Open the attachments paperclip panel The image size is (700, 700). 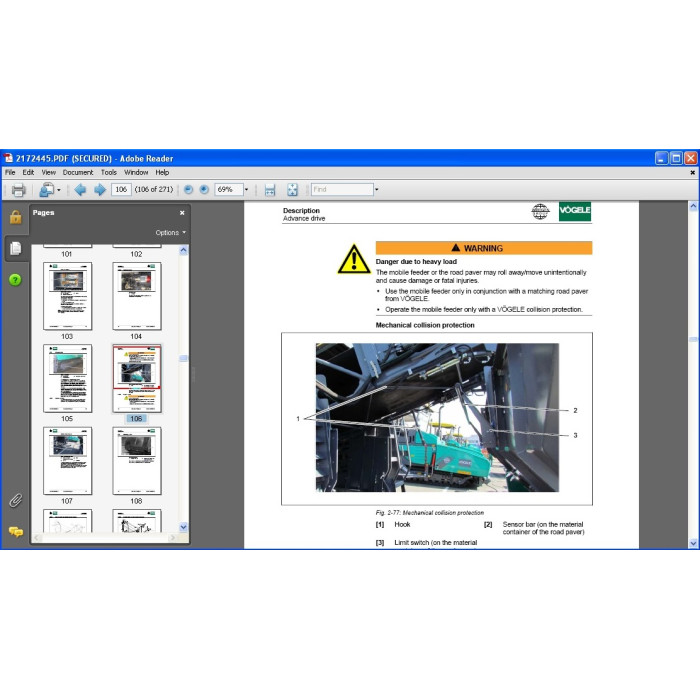pyautogui.click(x=16, y=500)
